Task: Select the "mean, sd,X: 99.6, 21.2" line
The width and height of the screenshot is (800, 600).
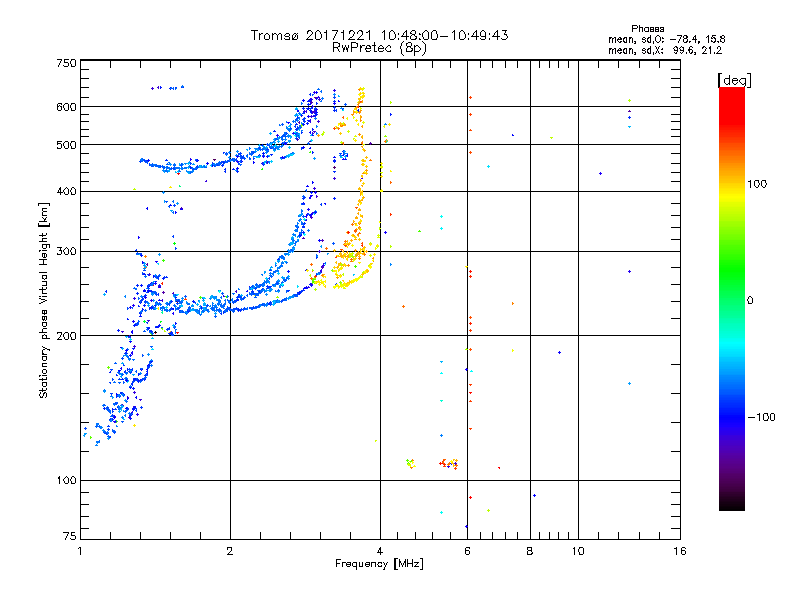Action: (665, 51)
